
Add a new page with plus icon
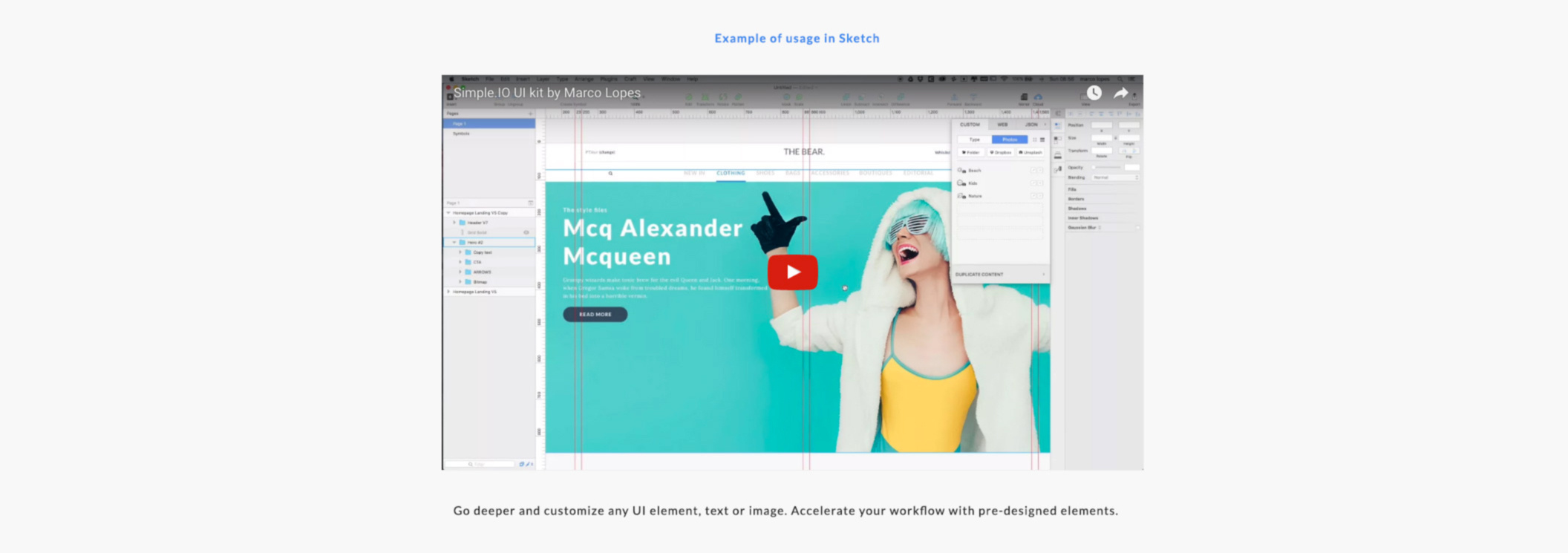tap(530, 114)
